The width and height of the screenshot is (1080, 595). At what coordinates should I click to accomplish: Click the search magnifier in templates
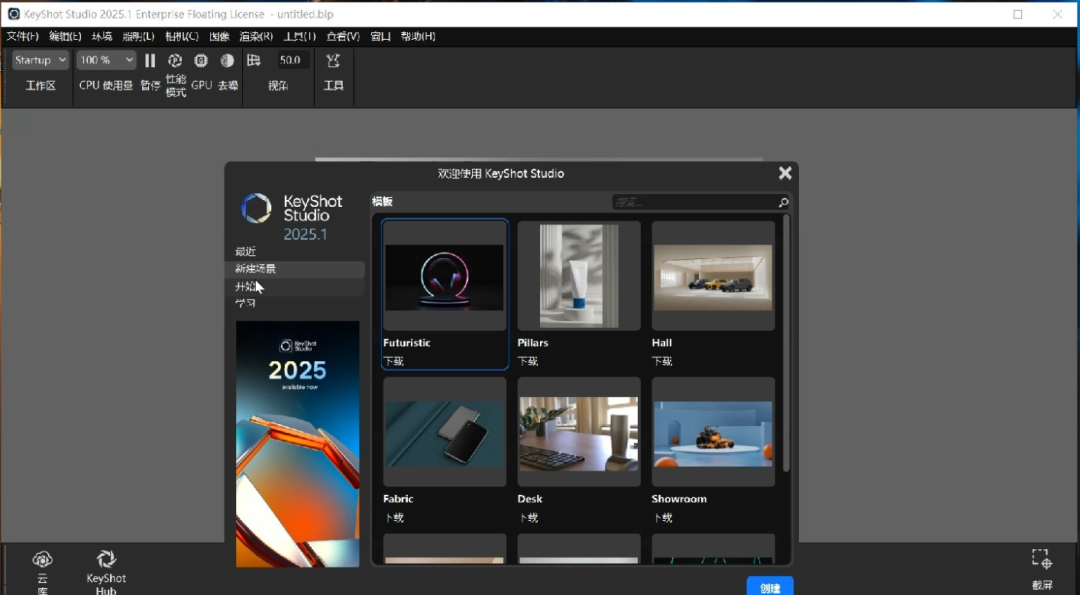click(x=783, y=202)
